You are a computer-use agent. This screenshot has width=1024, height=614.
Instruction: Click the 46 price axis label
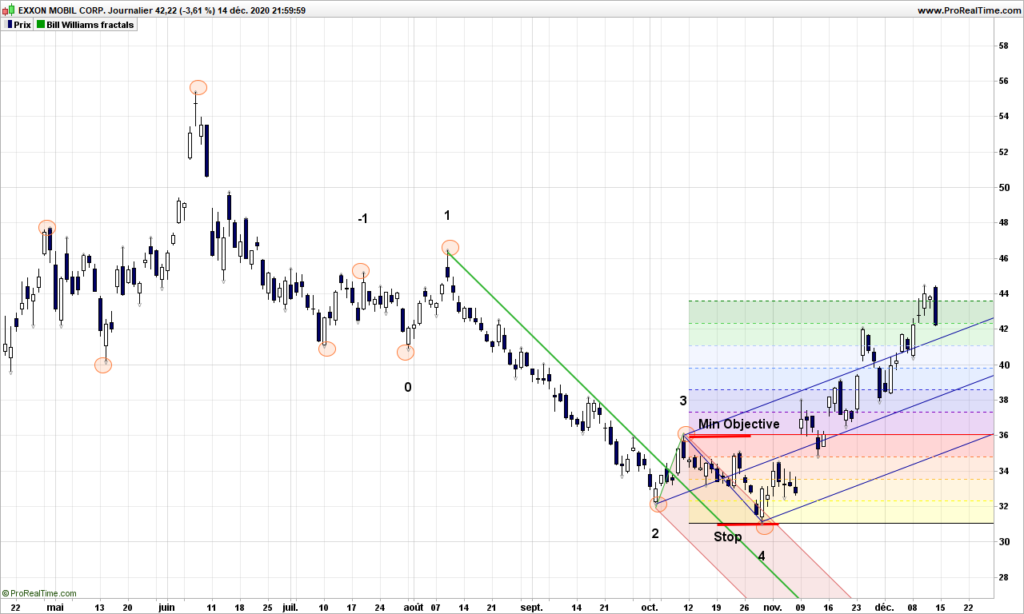click(x=1003, y=259)
